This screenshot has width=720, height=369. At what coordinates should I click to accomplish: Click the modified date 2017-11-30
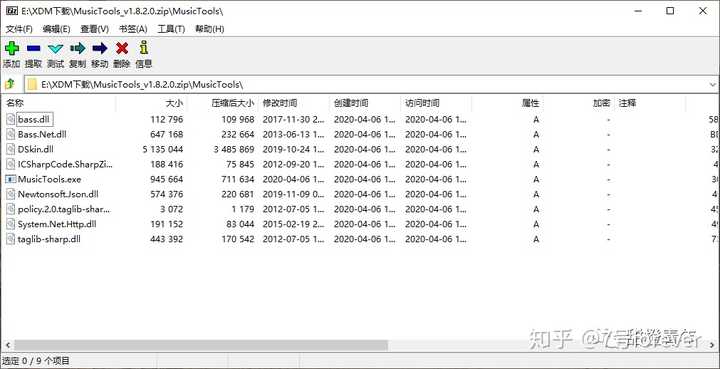(x=293, y=119)
